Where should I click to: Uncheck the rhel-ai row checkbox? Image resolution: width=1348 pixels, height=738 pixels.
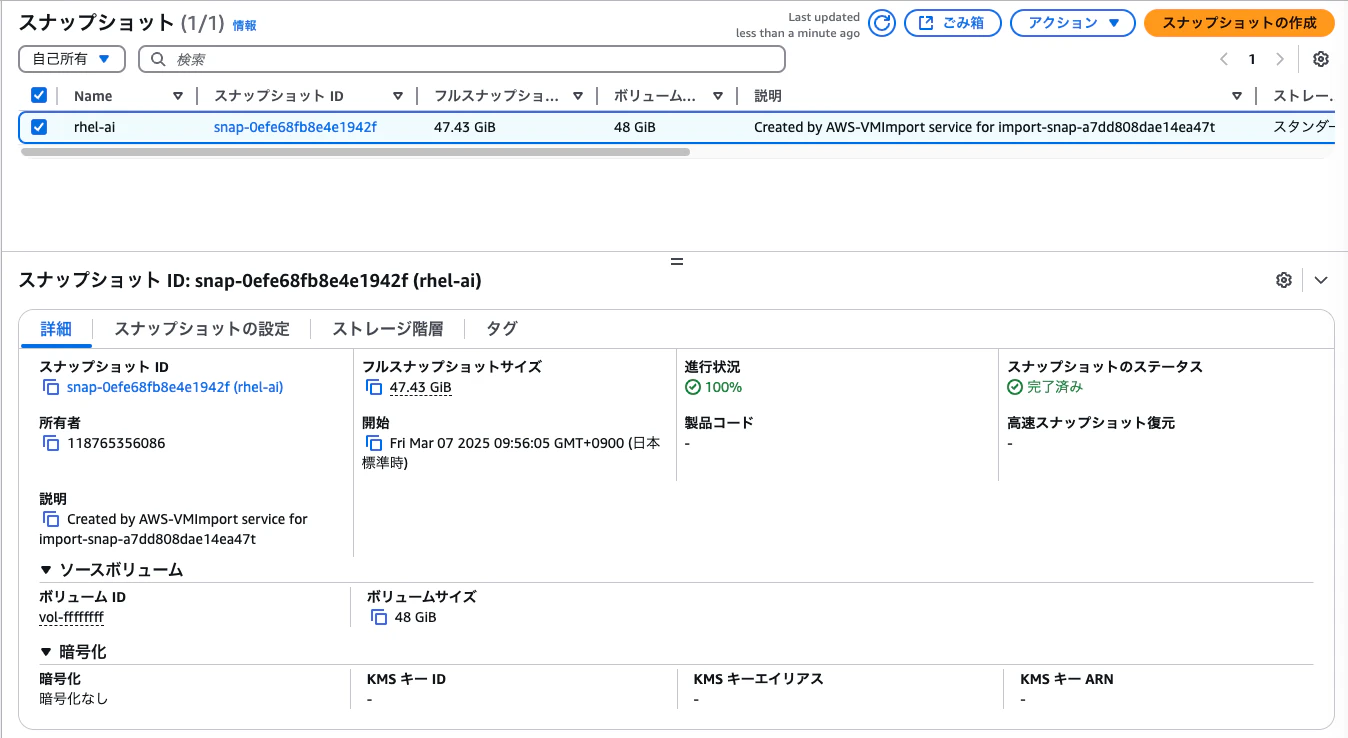coord(39,127)
